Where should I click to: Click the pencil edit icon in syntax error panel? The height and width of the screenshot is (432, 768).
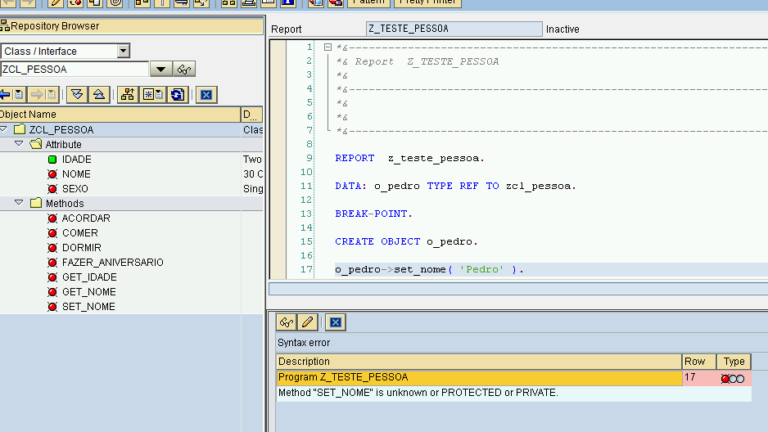pos(308,322)
